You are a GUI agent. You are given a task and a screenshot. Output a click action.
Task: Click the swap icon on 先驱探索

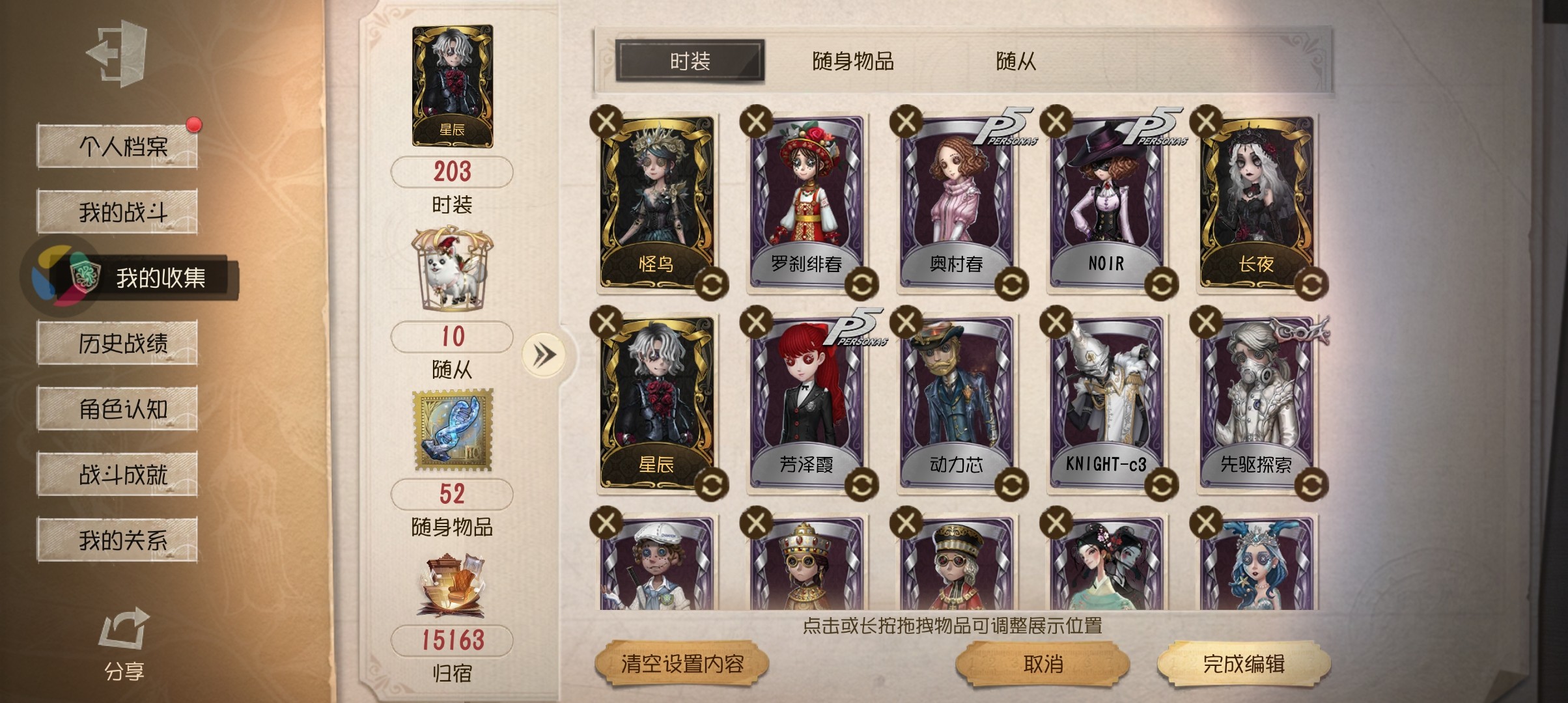click(1311, 485)
